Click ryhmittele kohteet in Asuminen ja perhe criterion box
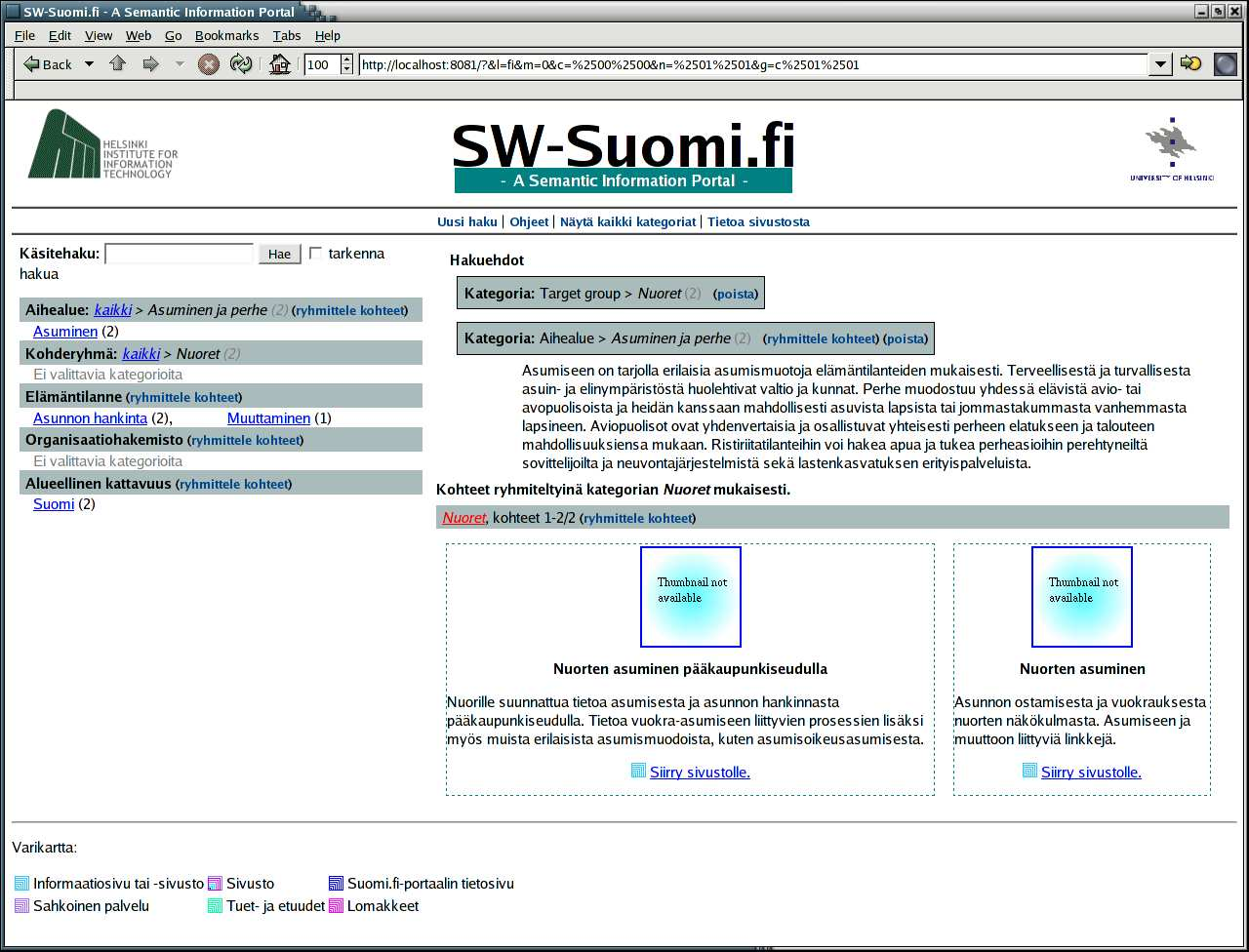 click(x=821, y=338)
